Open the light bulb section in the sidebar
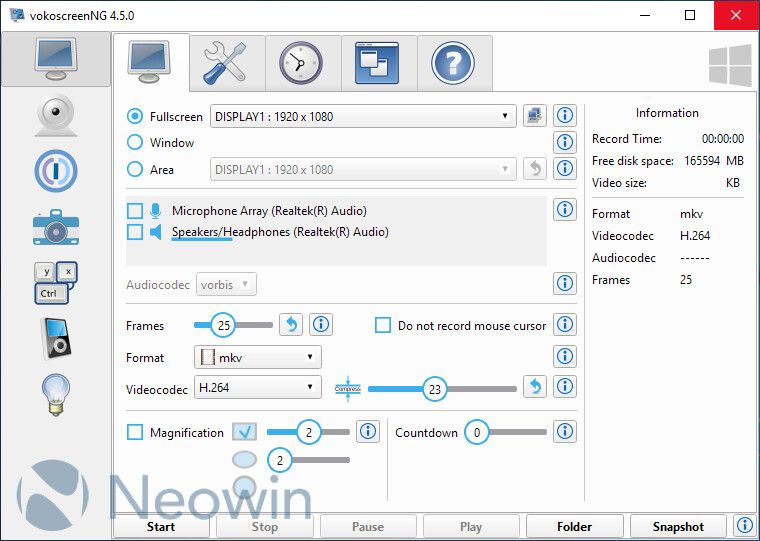Image resolution: width=760 pixels, height=541 pixels. (56, 395)
